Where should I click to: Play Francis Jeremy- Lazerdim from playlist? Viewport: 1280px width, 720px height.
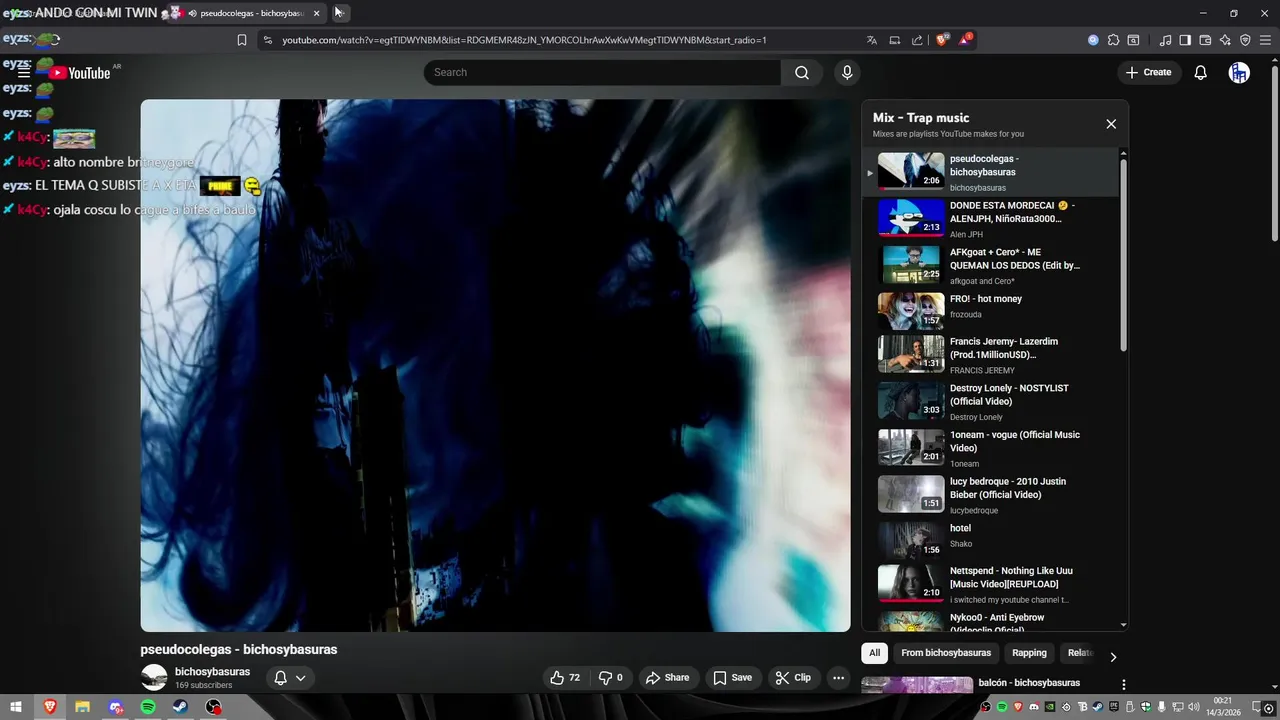point(991,355)
